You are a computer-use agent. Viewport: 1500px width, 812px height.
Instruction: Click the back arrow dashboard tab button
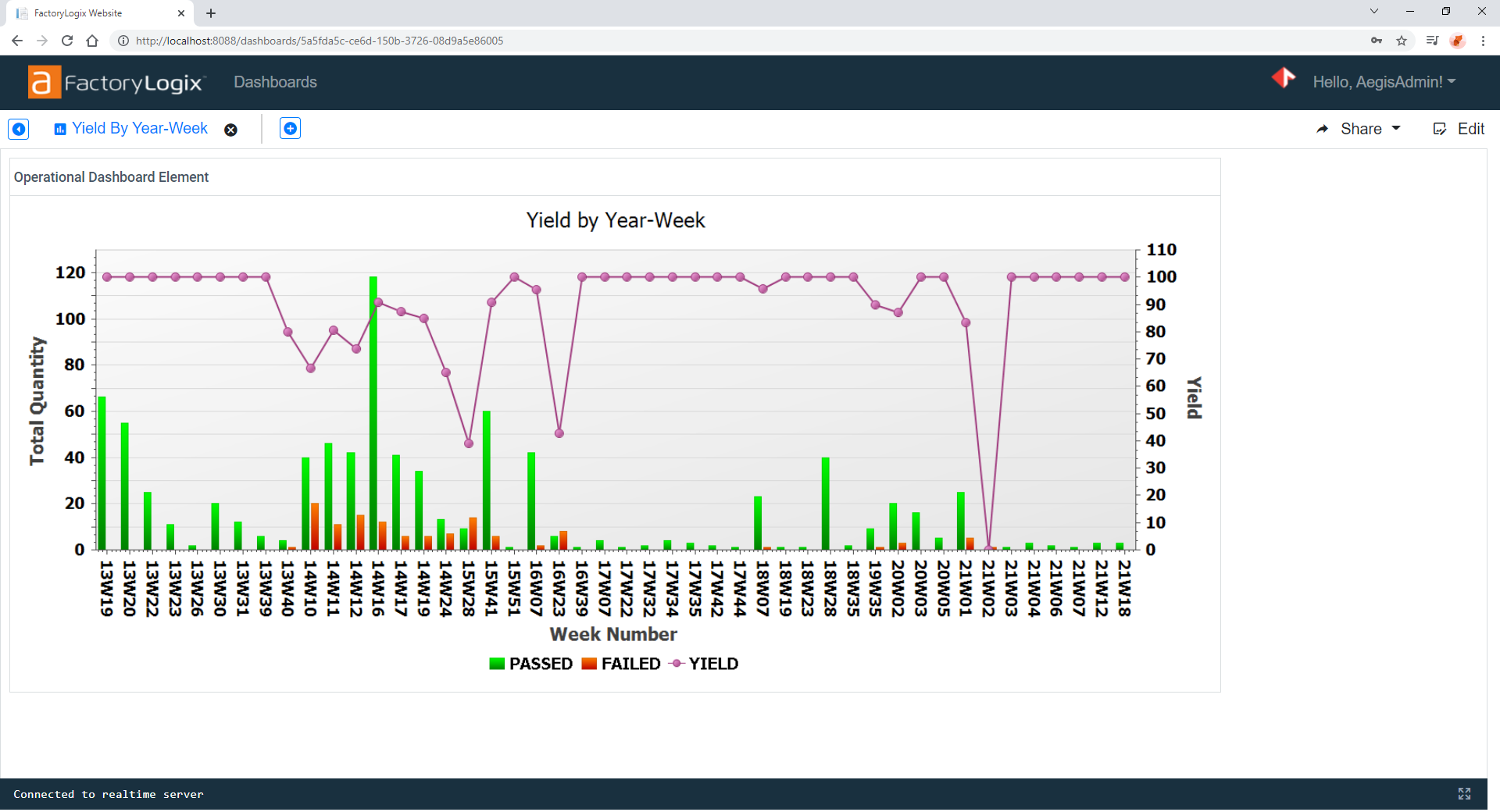tap(19, 129)
